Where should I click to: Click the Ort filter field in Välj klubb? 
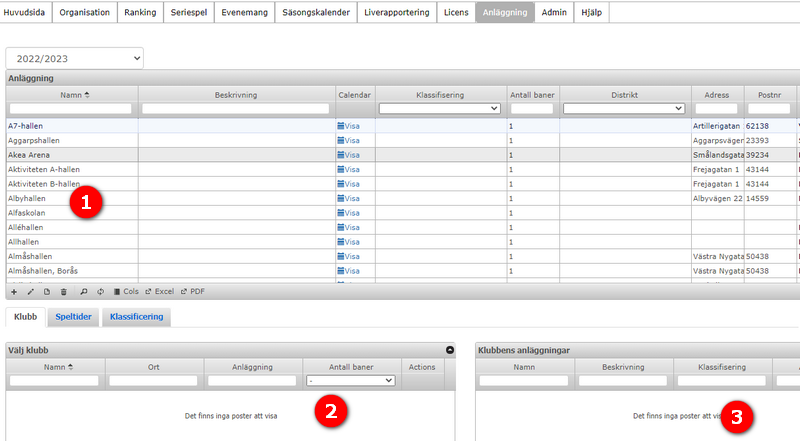coord(153,380)
